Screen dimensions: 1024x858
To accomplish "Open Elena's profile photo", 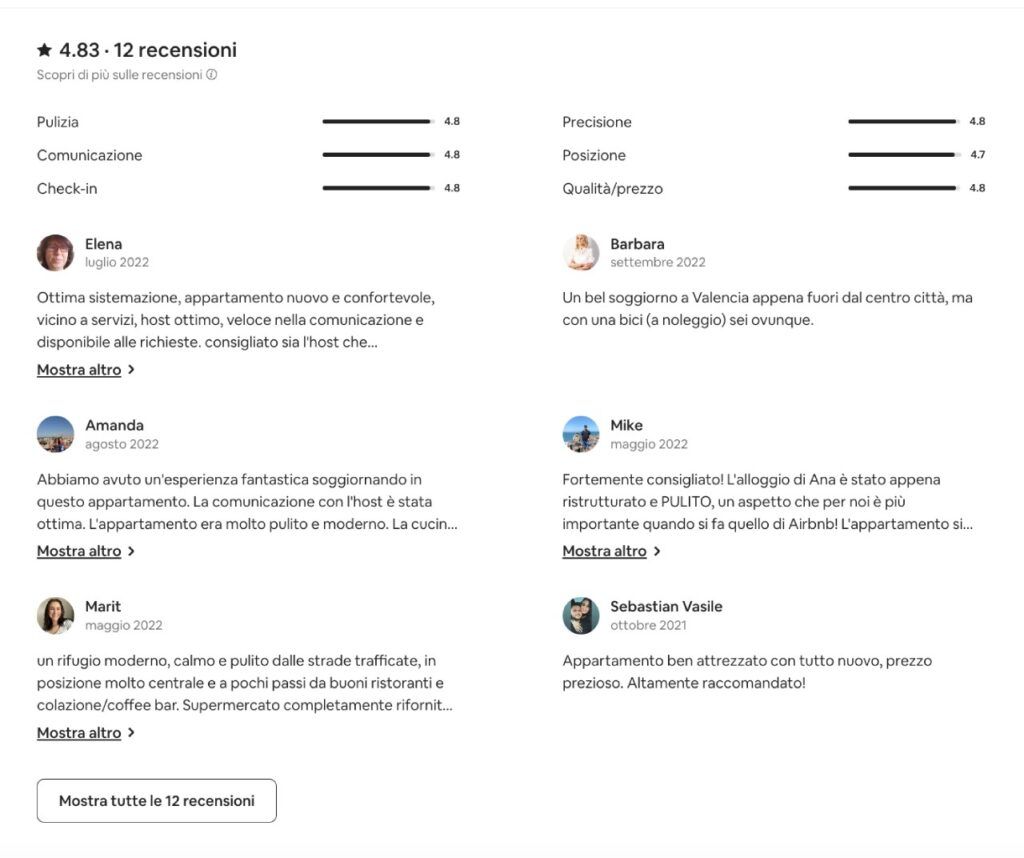I will (x=56, y=253).
